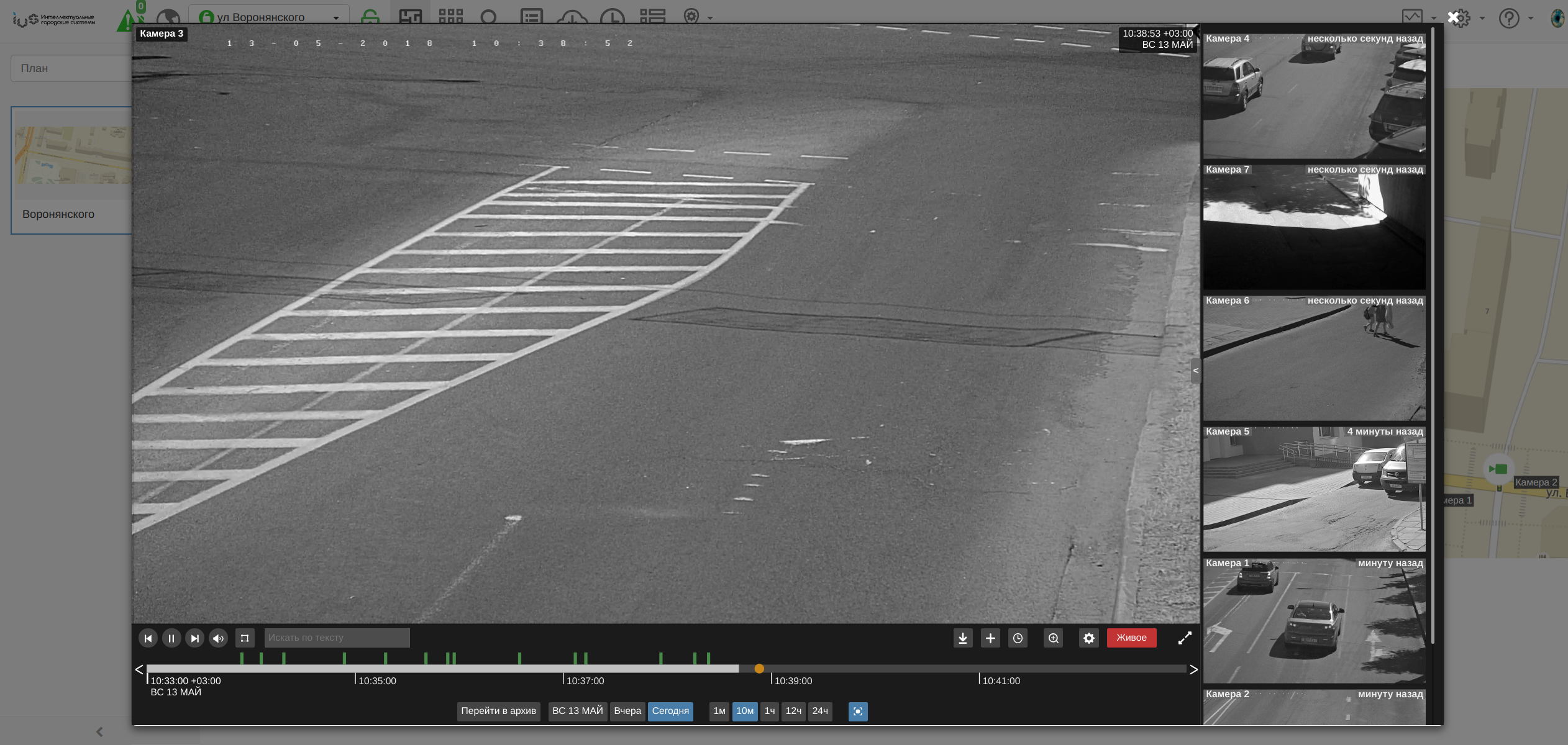Image resolution: width=1568 pixels, height=745 pixels.
Task: Open the chart monitoring icon
Action: 1412,17
